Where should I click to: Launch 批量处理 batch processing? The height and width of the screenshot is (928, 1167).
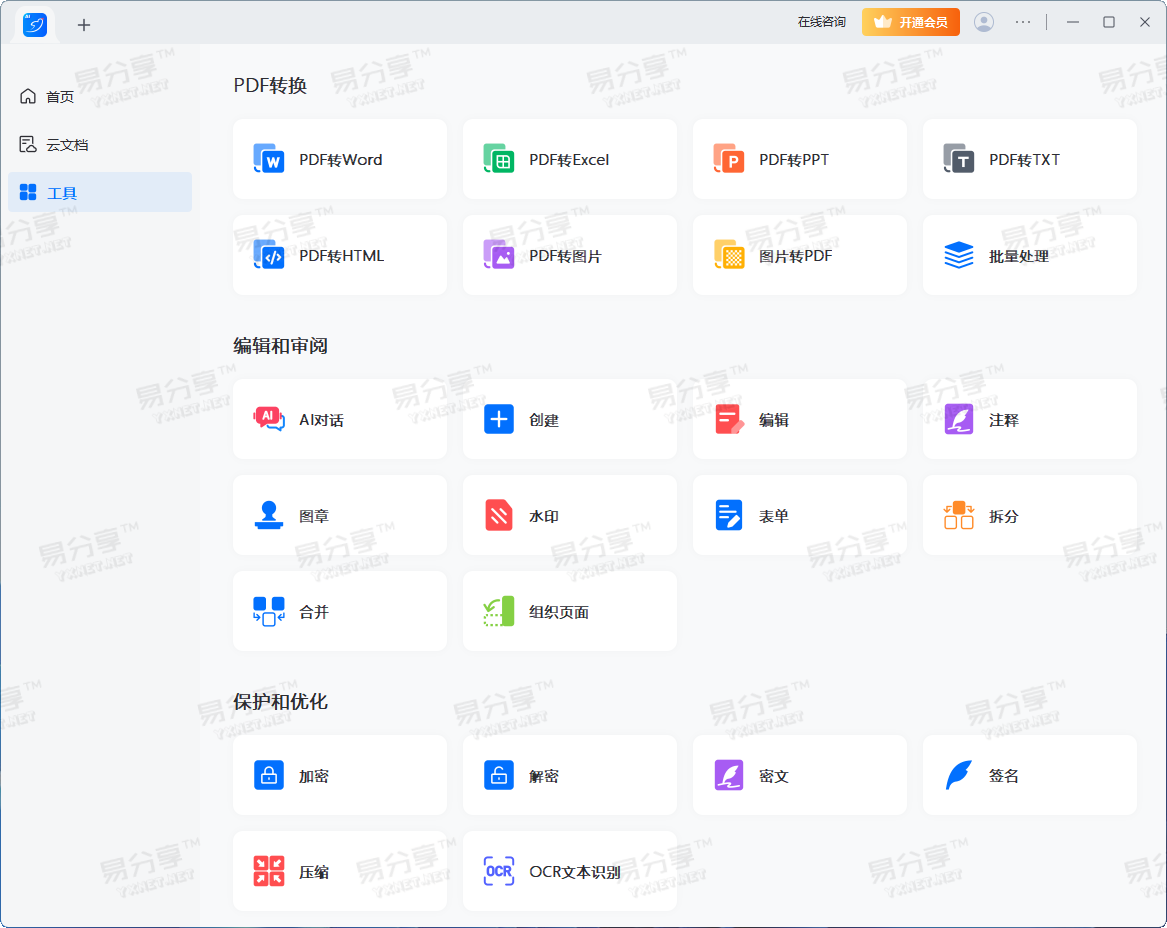coord(1029,255)
